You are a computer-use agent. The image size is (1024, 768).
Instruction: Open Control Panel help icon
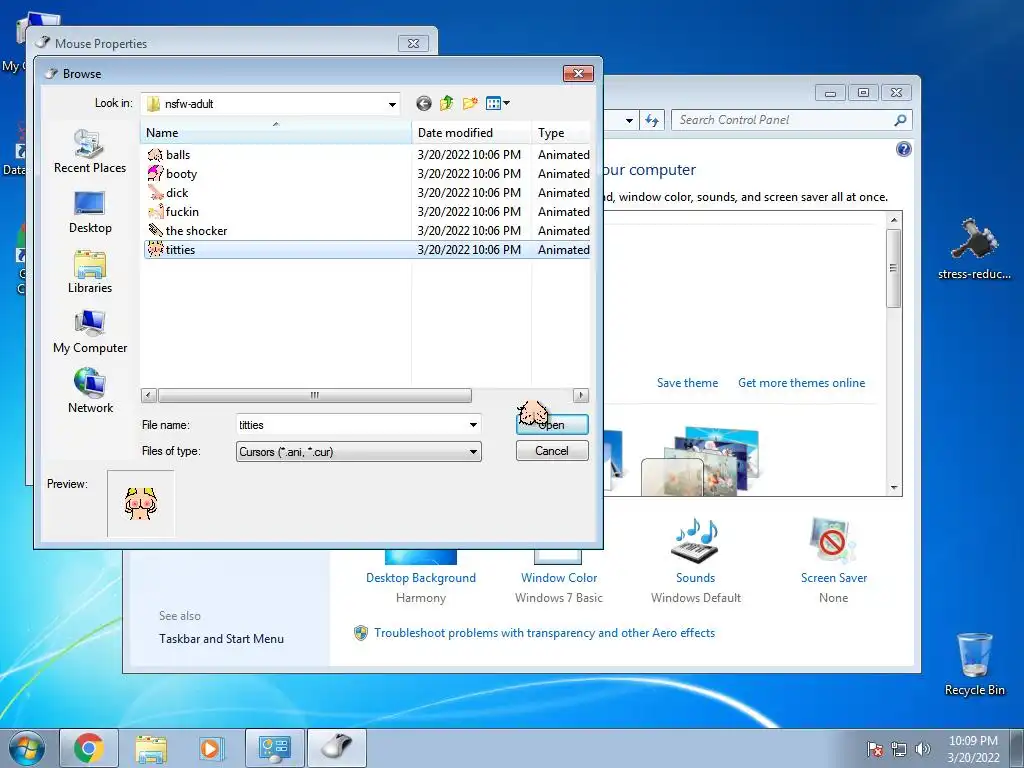tap(903, 150)
